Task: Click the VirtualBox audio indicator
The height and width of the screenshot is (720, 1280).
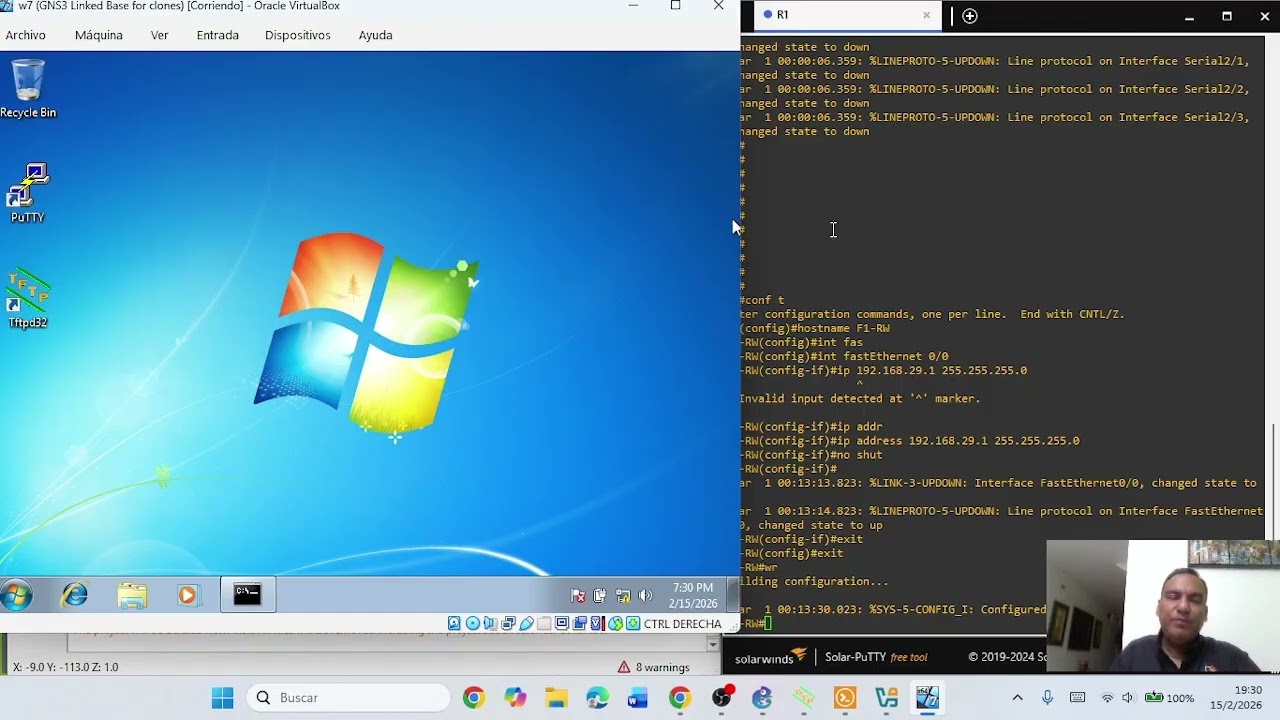Action: (490, 624)
